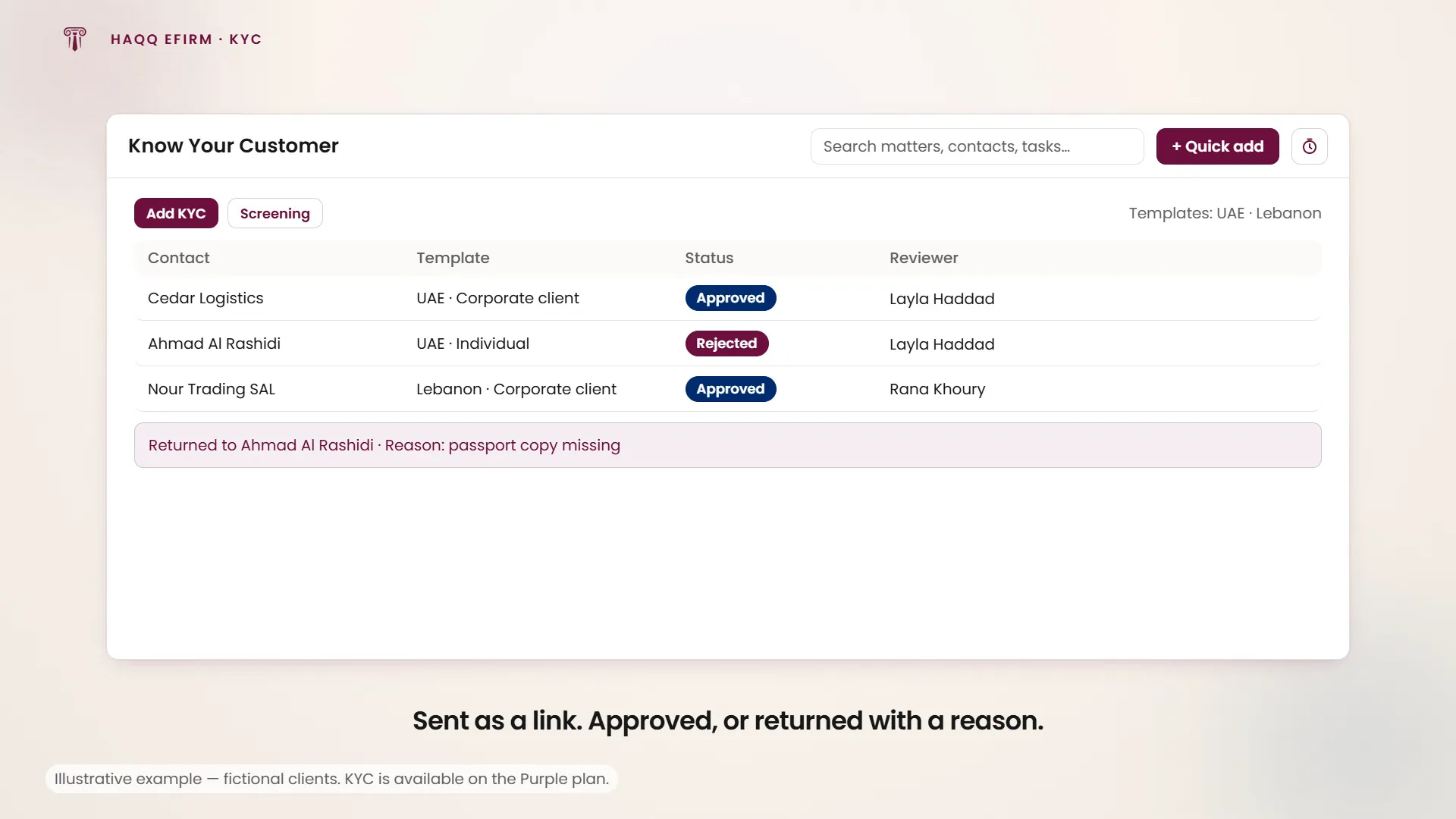The width and height of the screenshot is (1456, 819).
Task: Click Layla Haddad in the Cedar Logistics row
Action: tap(942, 299)
